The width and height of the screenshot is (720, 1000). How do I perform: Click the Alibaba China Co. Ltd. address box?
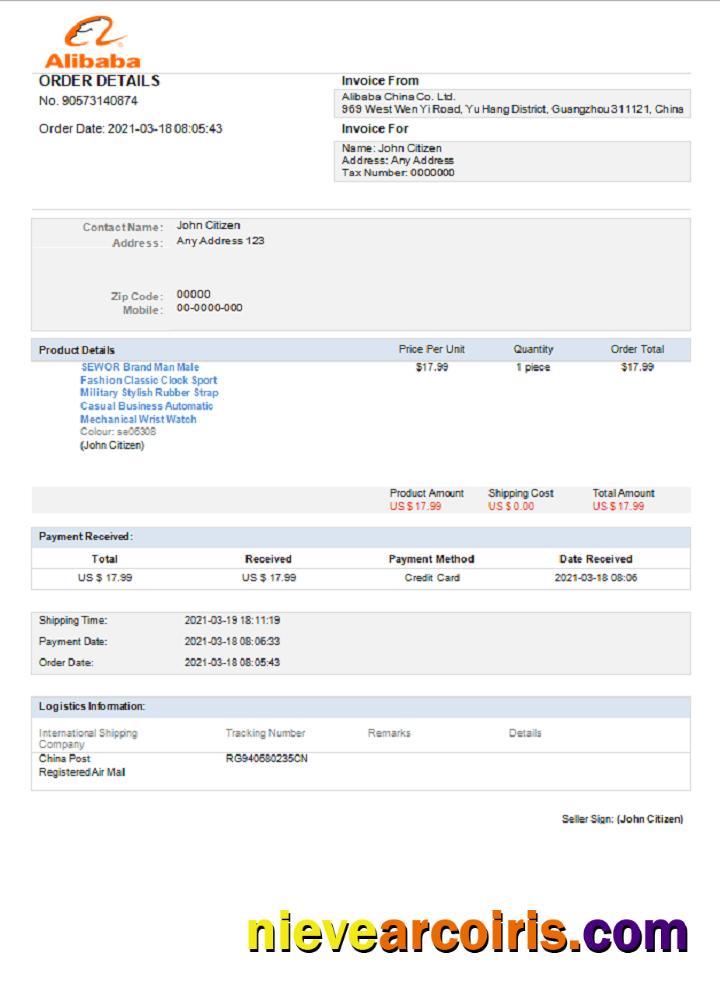512,103
